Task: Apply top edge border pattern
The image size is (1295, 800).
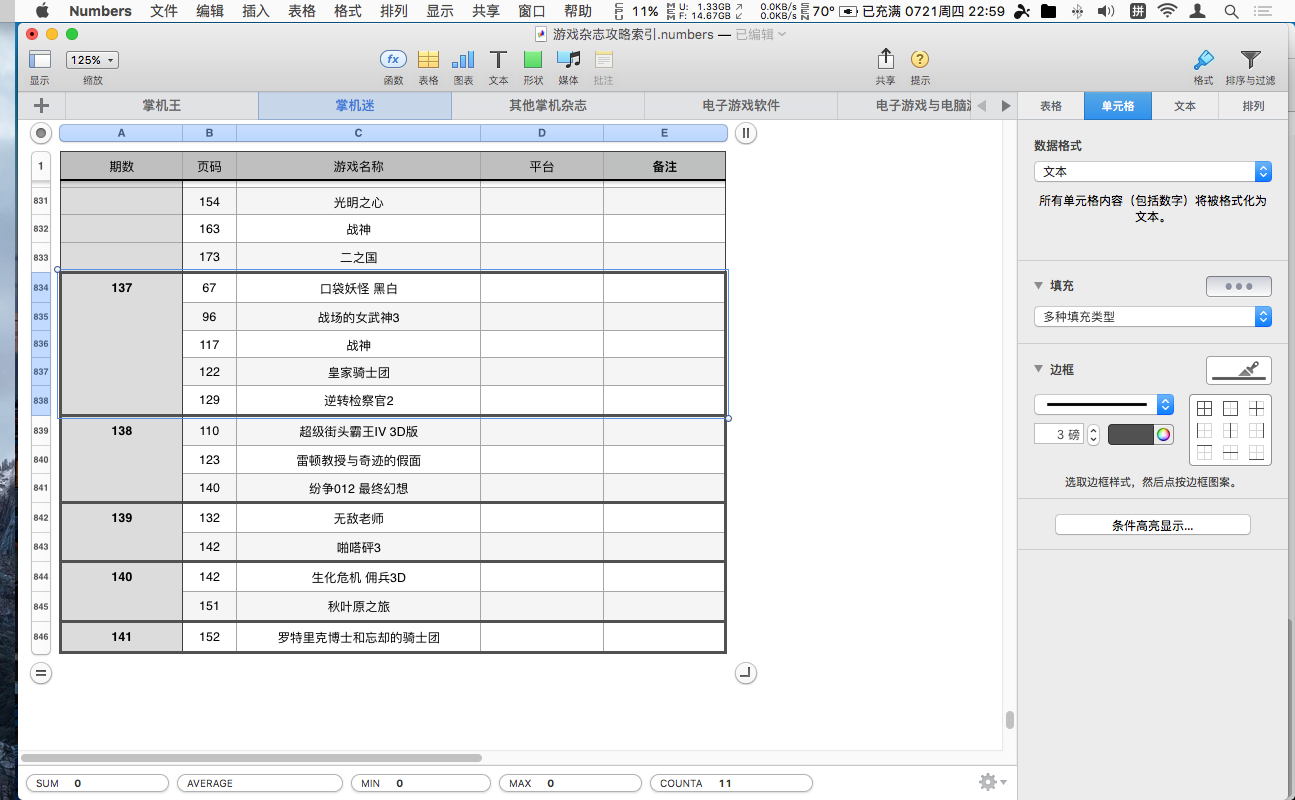Action: pos(1204,452)
